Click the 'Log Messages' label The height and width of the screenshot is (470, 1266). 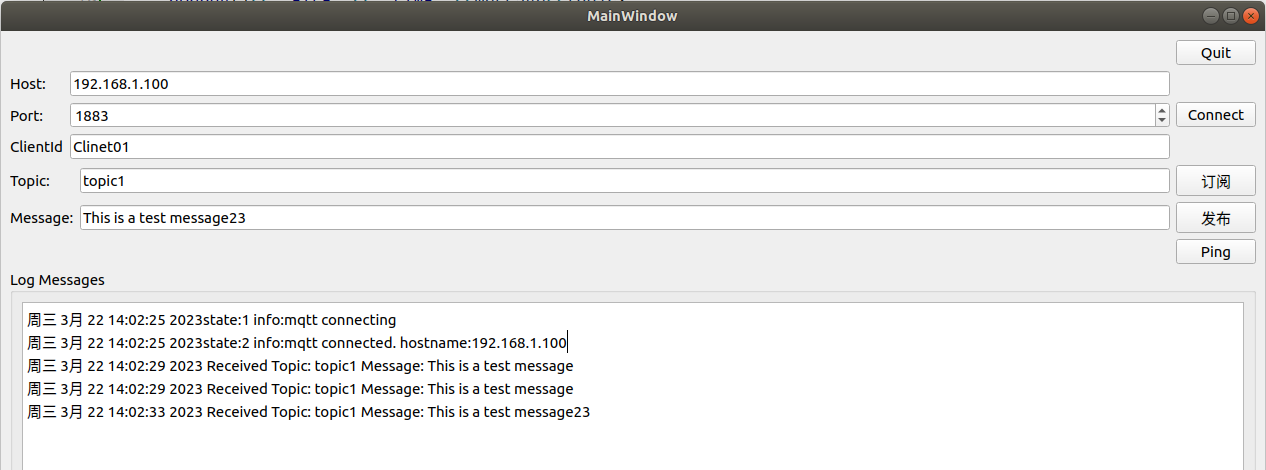click(57, 280)
